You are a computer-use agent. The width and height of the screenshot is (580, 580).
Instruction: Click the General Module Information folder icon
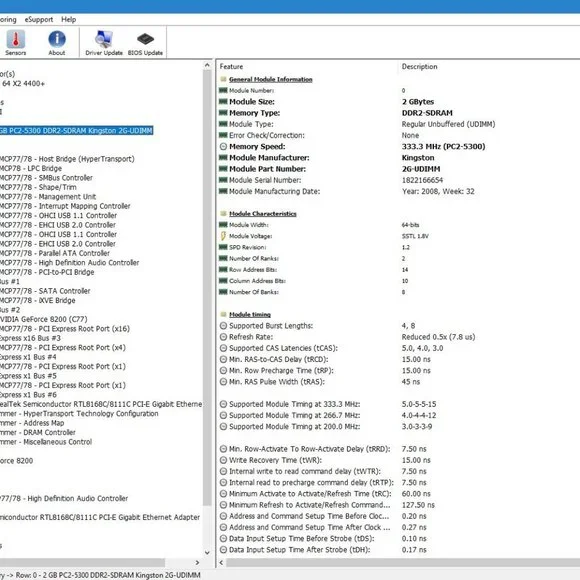click(x=223, y=79)
